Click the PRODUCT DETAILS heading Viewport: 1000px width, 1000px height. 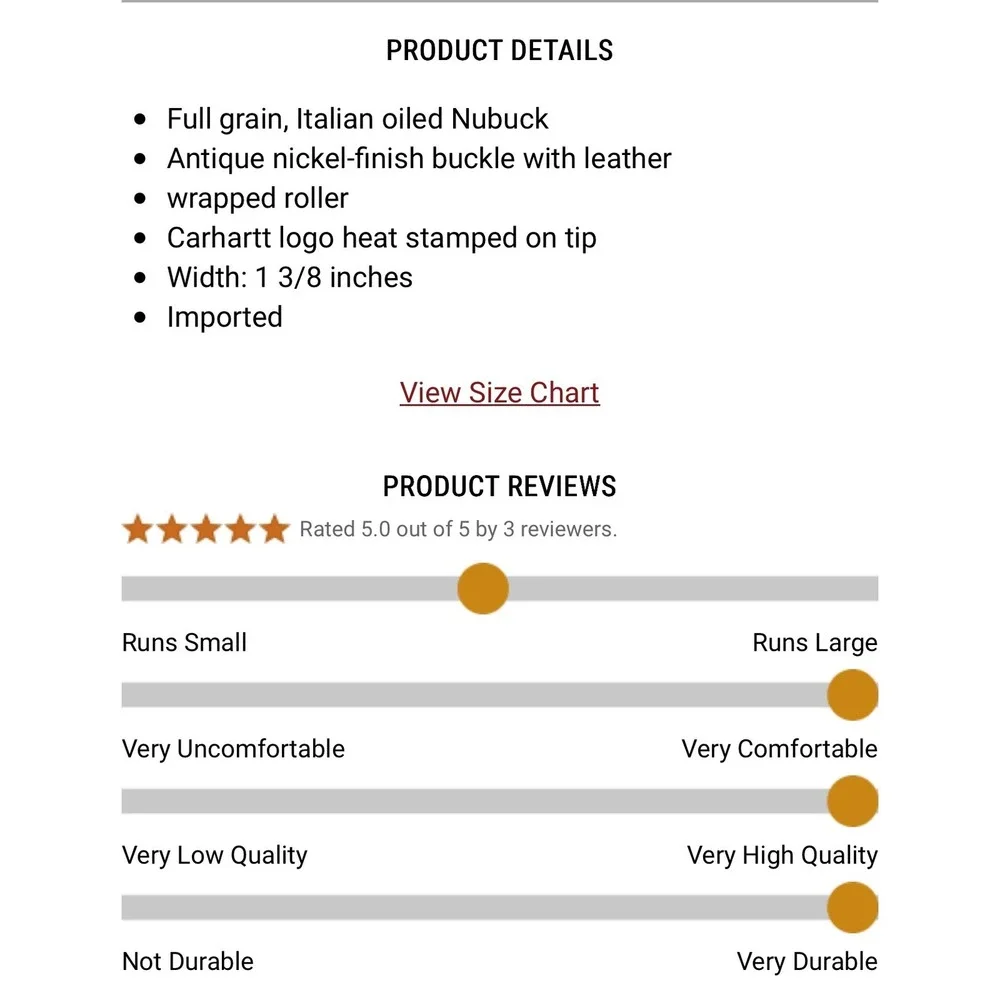[499, 50]
